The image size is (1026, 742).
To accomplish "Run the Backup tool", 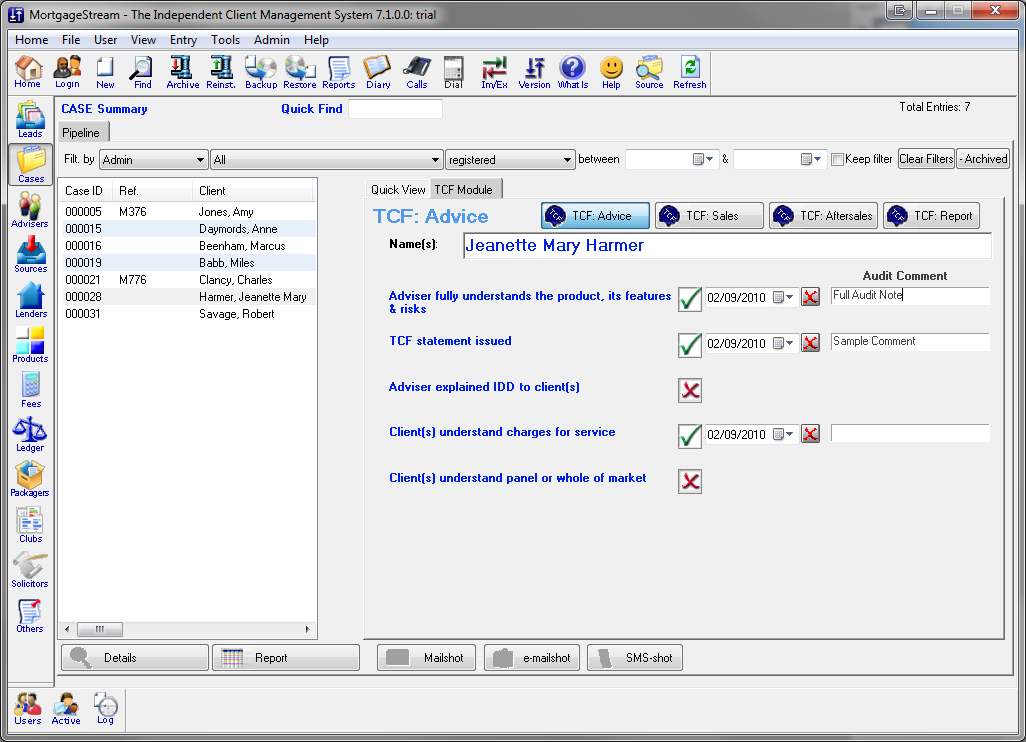I will [x=260, y=72].
